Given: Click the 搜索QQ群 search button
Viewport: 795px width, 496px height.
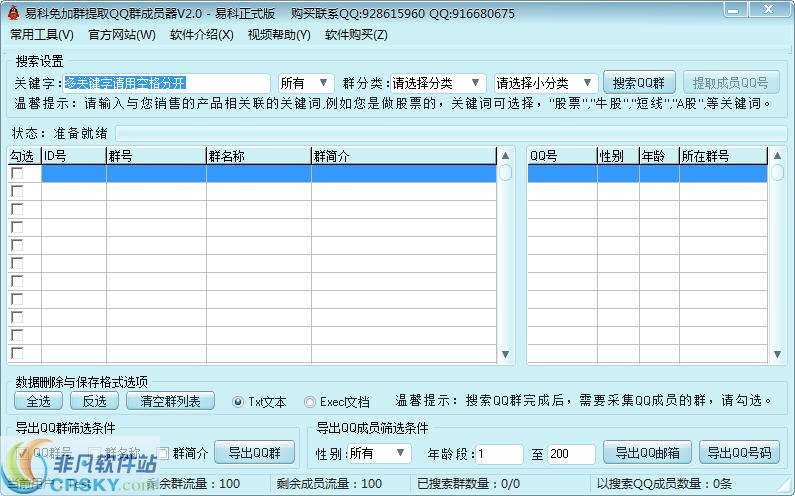Looking at the screenshot, I should pyautogui.click(x=639, y=83).
